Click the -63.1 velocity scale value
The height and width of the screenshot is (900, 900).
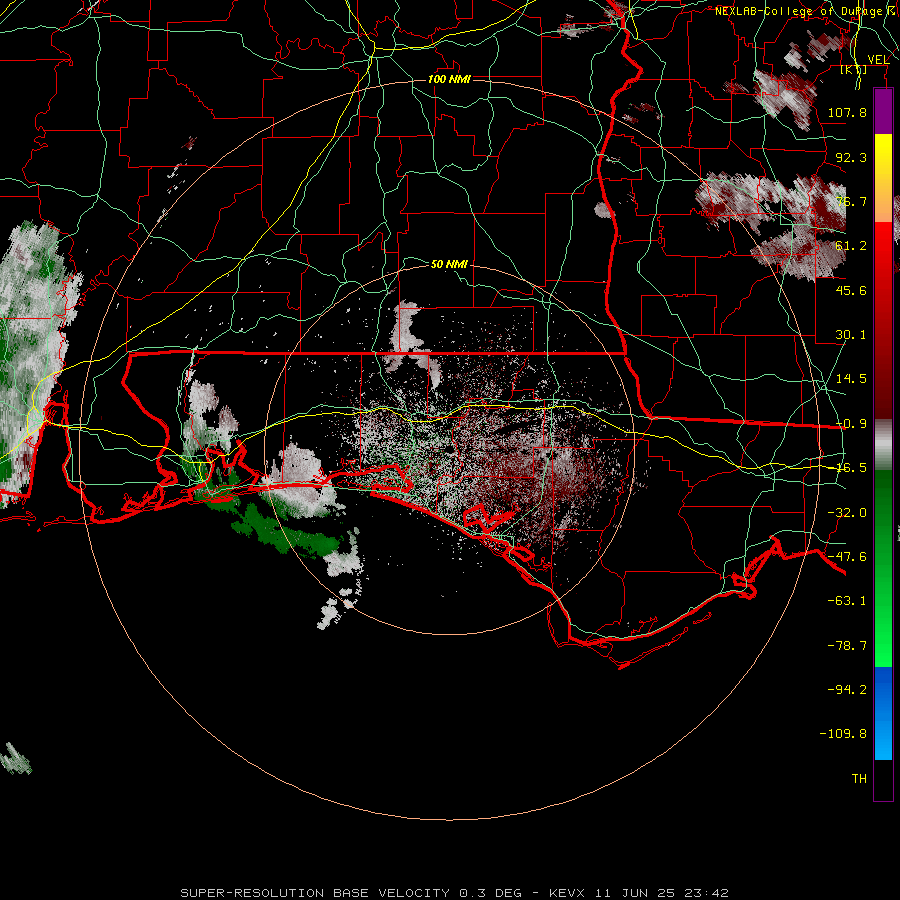[847, 601]
